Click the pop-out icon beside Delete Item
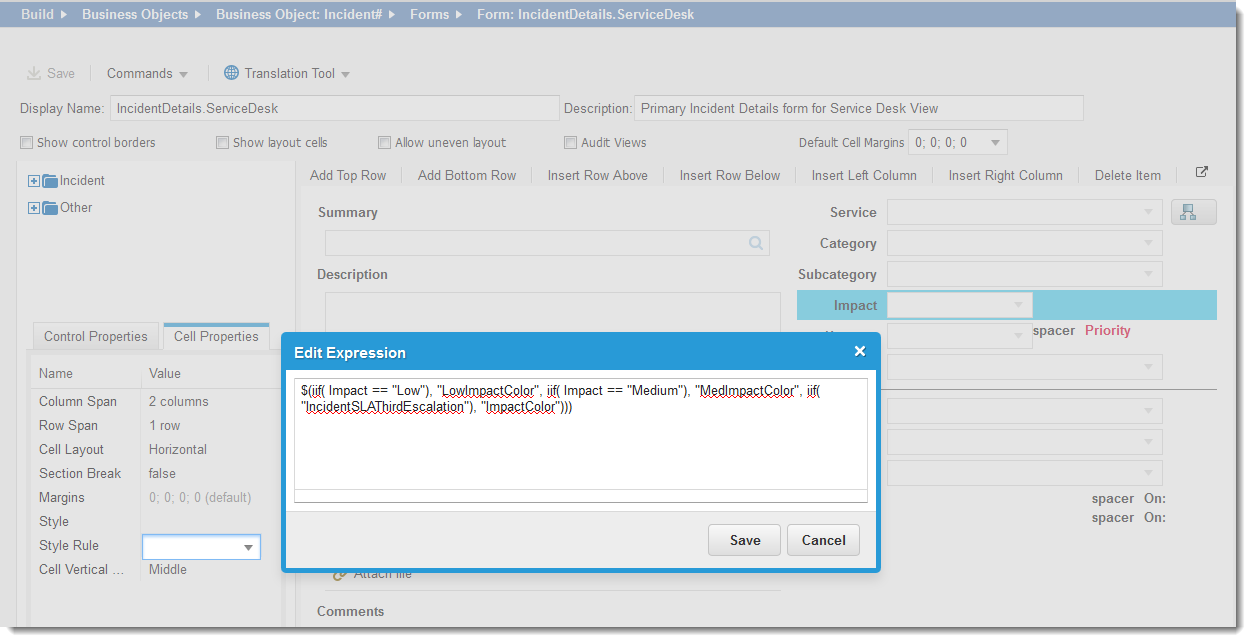 coord(1202,172)
